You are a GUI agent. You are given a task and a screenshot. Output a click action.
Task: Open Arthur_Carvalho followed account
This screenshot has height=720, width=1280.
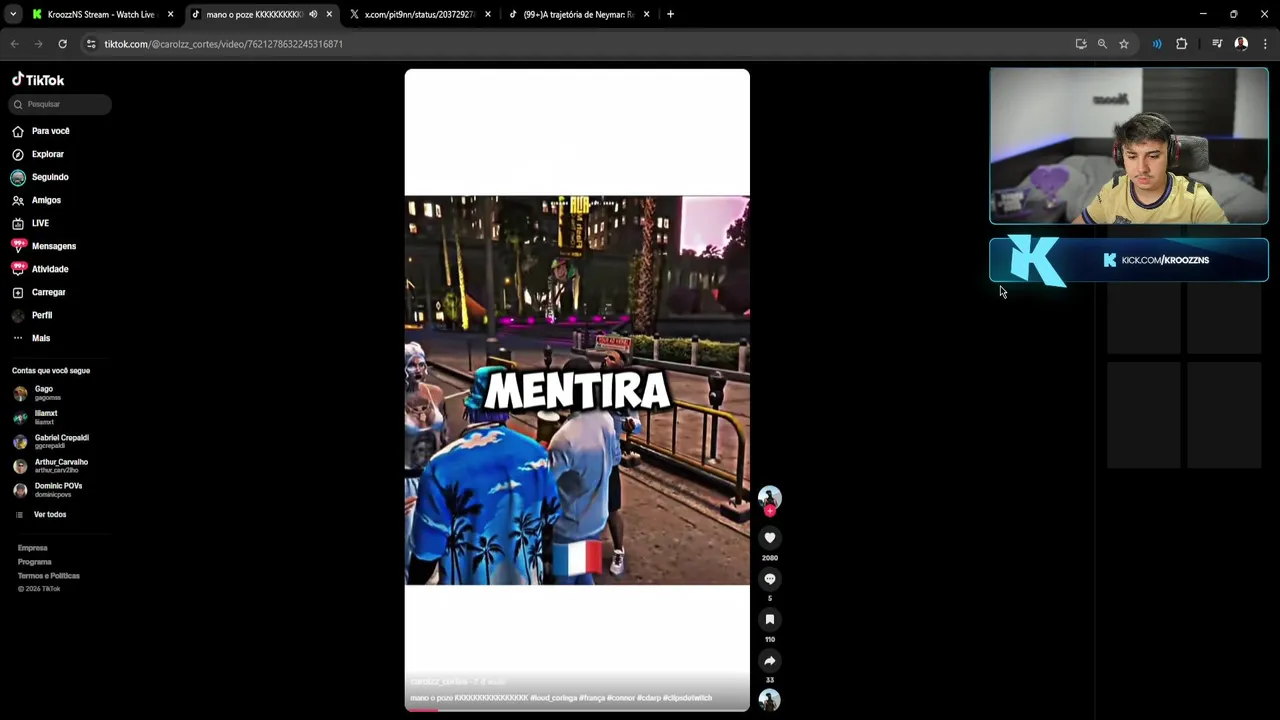(61, 466)
